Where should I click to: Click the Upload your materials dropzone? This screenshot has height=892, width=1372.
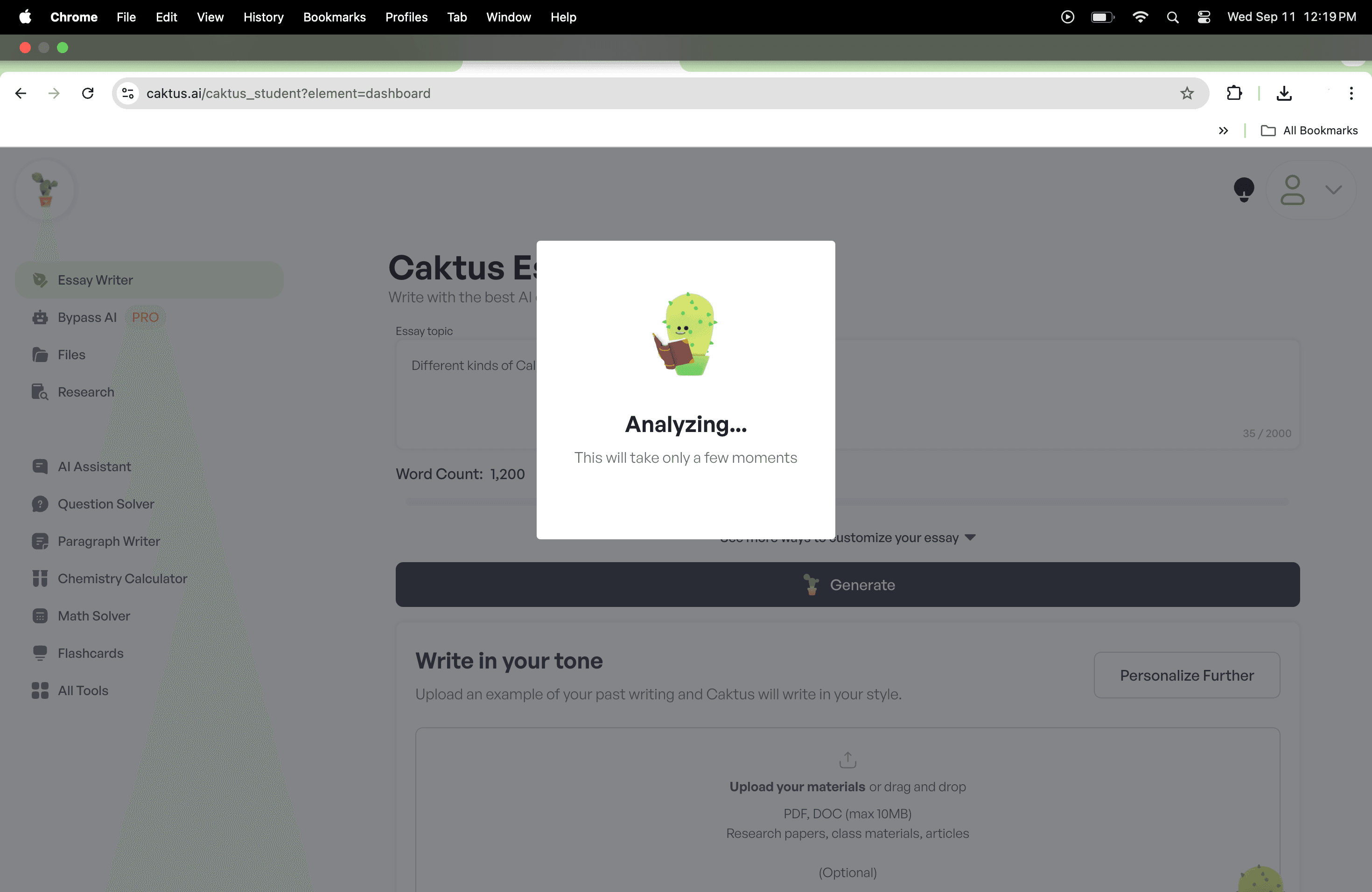(x=847, y=809)
